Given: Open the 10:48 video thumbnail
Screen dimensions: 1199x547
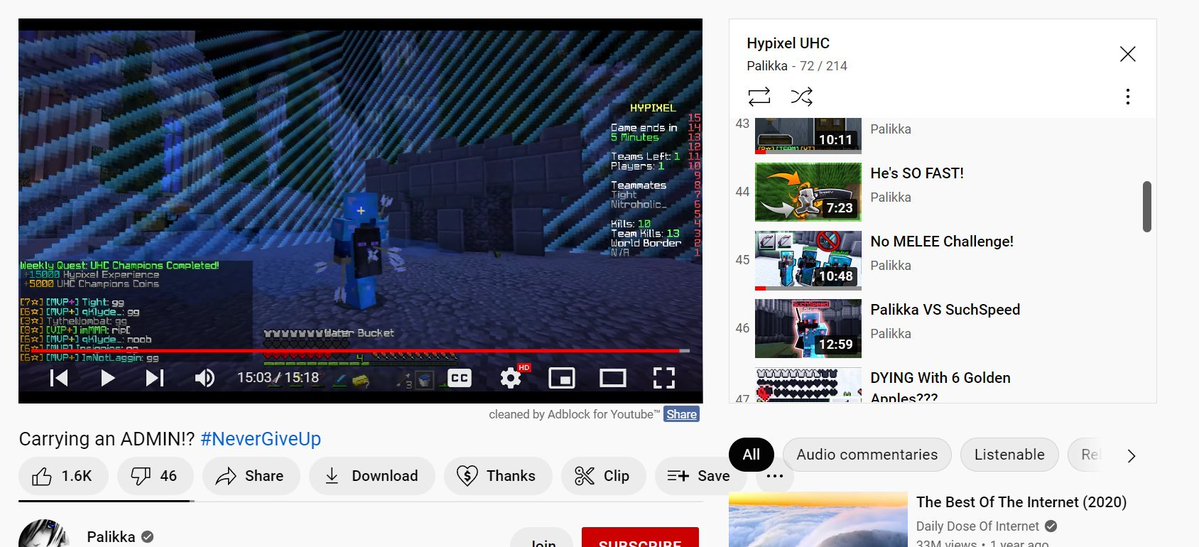Looking at the screenshot, I should tap(807, 260).
